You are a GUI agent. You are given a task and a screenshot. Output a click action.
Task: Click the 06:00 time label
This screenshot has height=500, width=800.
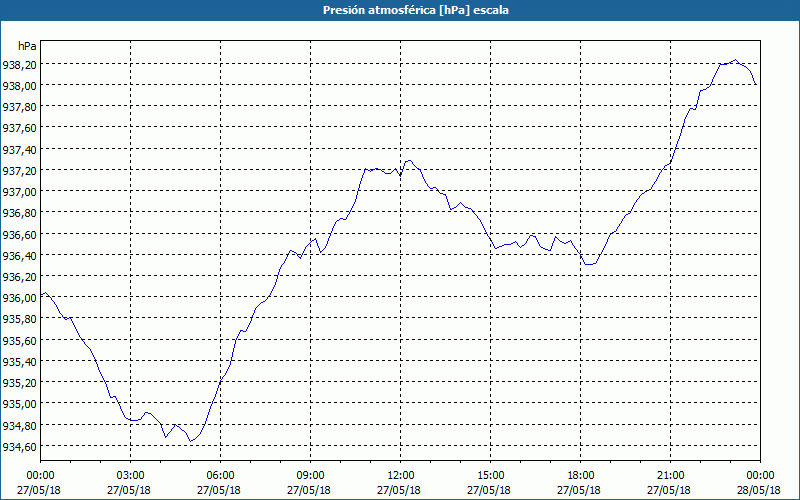pyautogui.click(x=220, y=475)
